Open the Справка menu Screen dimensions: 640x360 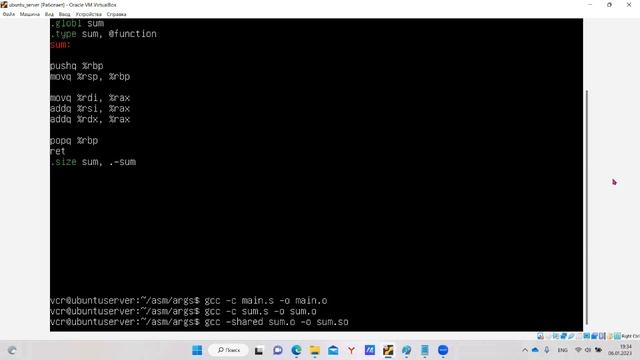tap(116, 14)
